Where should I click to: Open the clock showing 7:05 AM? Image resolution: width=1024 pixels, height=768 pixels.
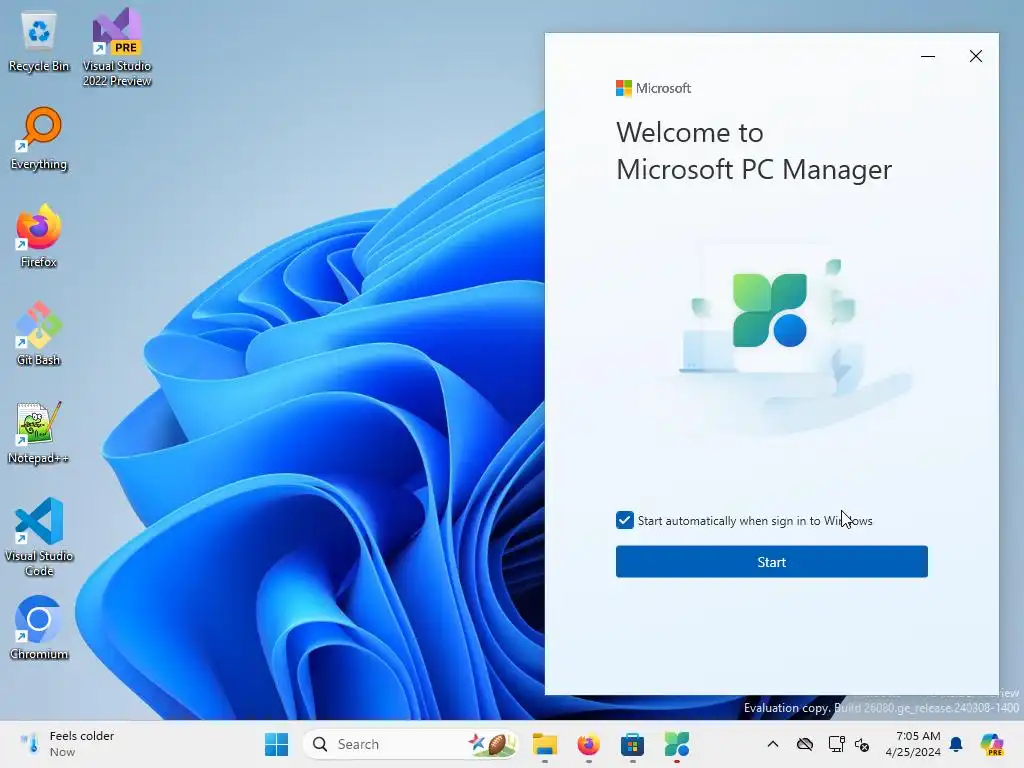click(x=913, y=744)
